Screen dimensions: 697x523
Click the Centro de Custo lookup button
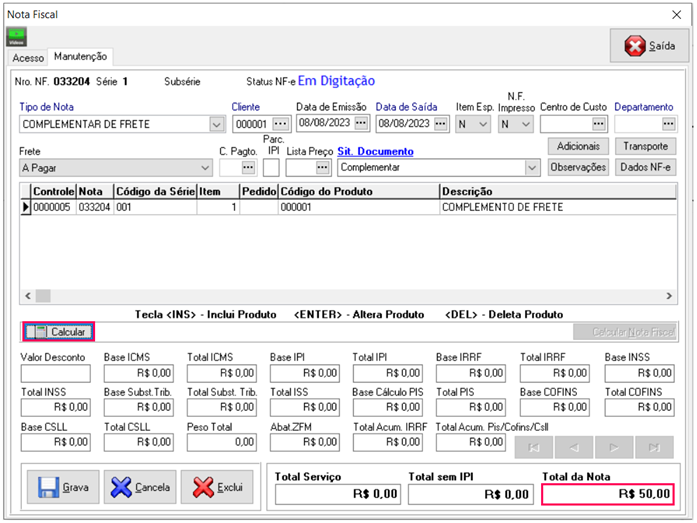pyautogui.click(x=599, y=124)
